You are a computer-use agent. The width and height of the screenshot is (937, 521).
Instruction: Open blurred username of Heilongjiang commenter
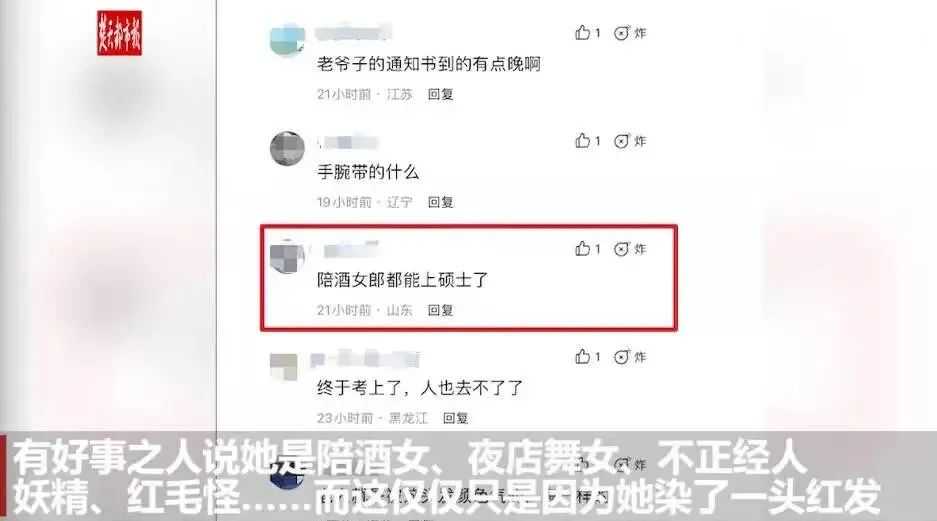(365, 359)
